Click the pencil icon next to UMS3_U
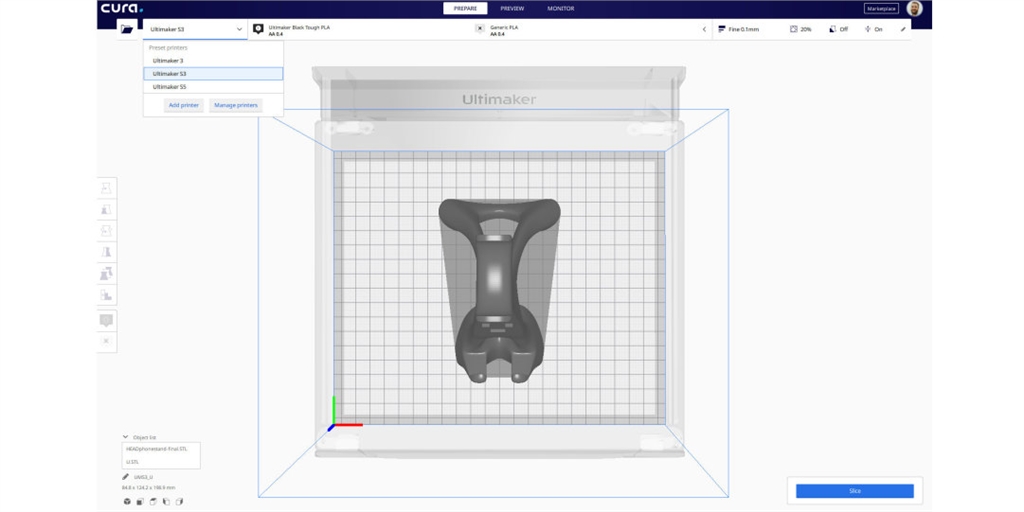 click(x=126, y=477)
